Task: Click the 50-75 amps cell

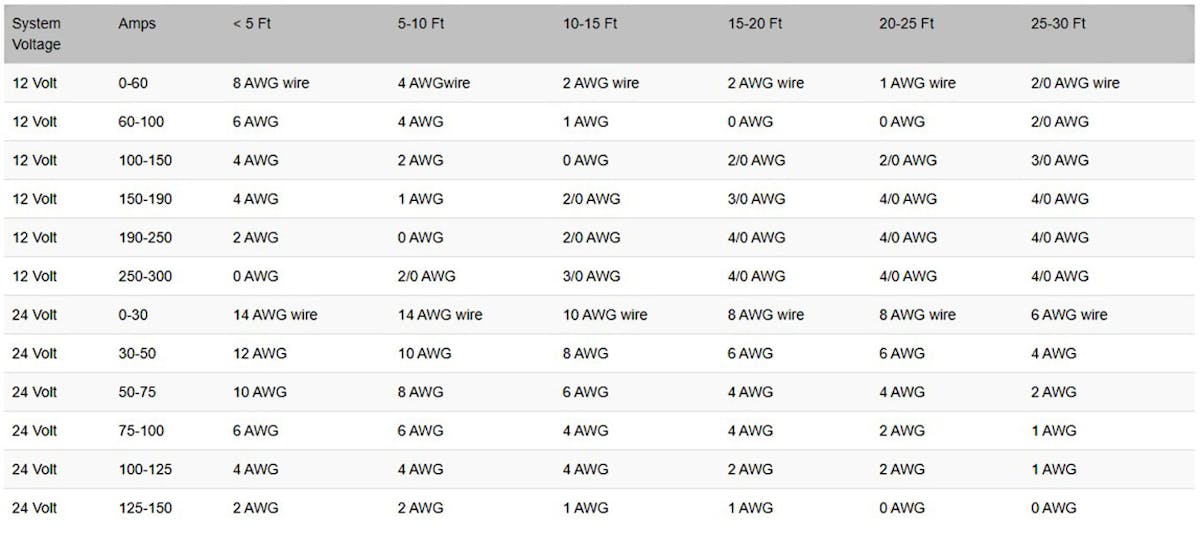Action: point(137,392)
